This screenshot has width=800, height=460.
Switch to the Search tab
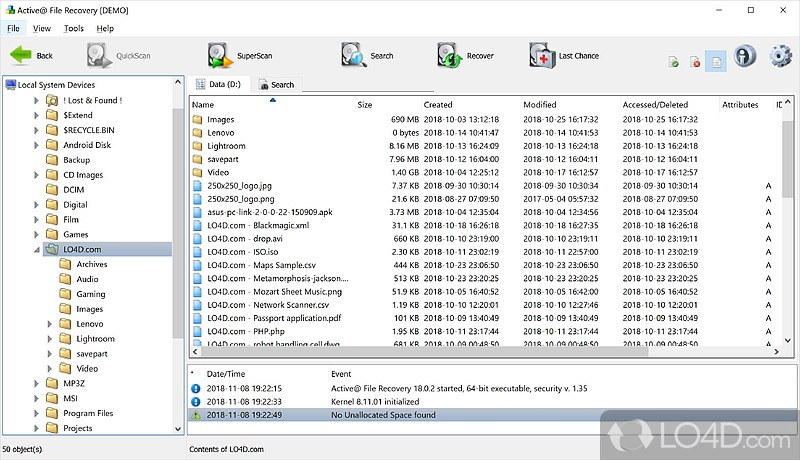click(276, 85)
